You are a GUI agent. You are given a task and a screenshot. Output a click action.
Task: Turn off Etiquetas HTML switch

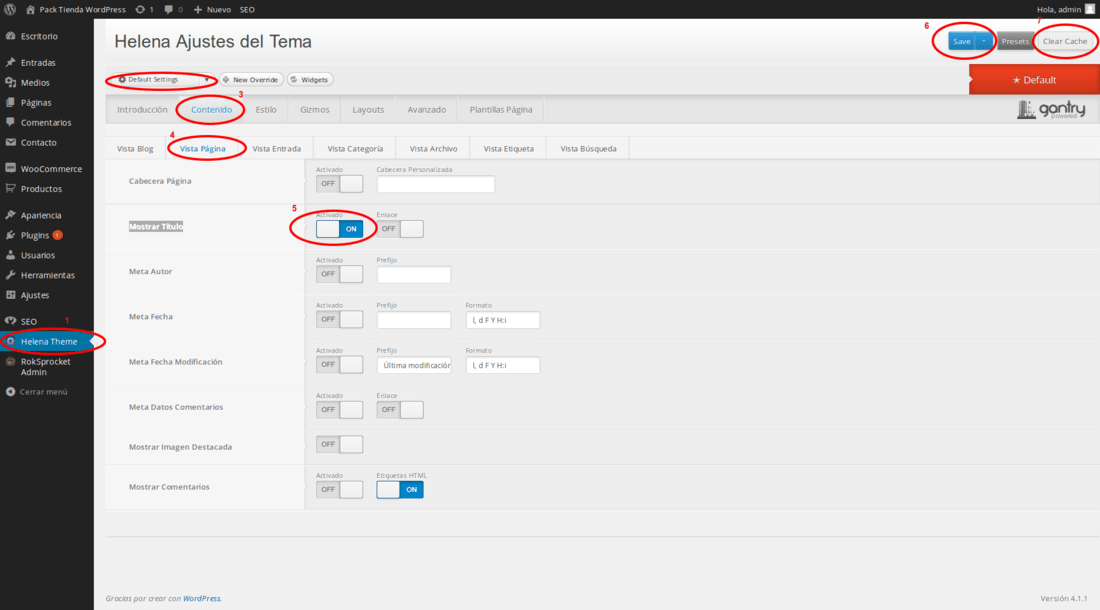coord(400,489)
